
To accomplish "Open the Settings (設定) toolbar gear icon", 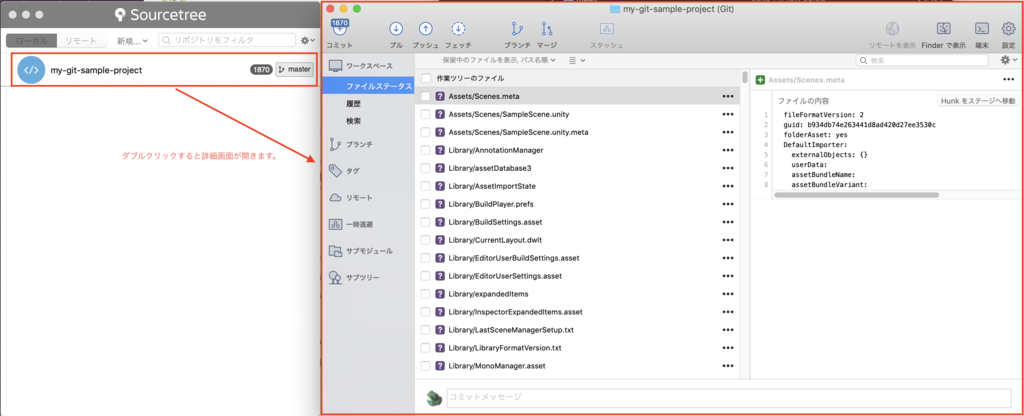I will coord(1008,29).
